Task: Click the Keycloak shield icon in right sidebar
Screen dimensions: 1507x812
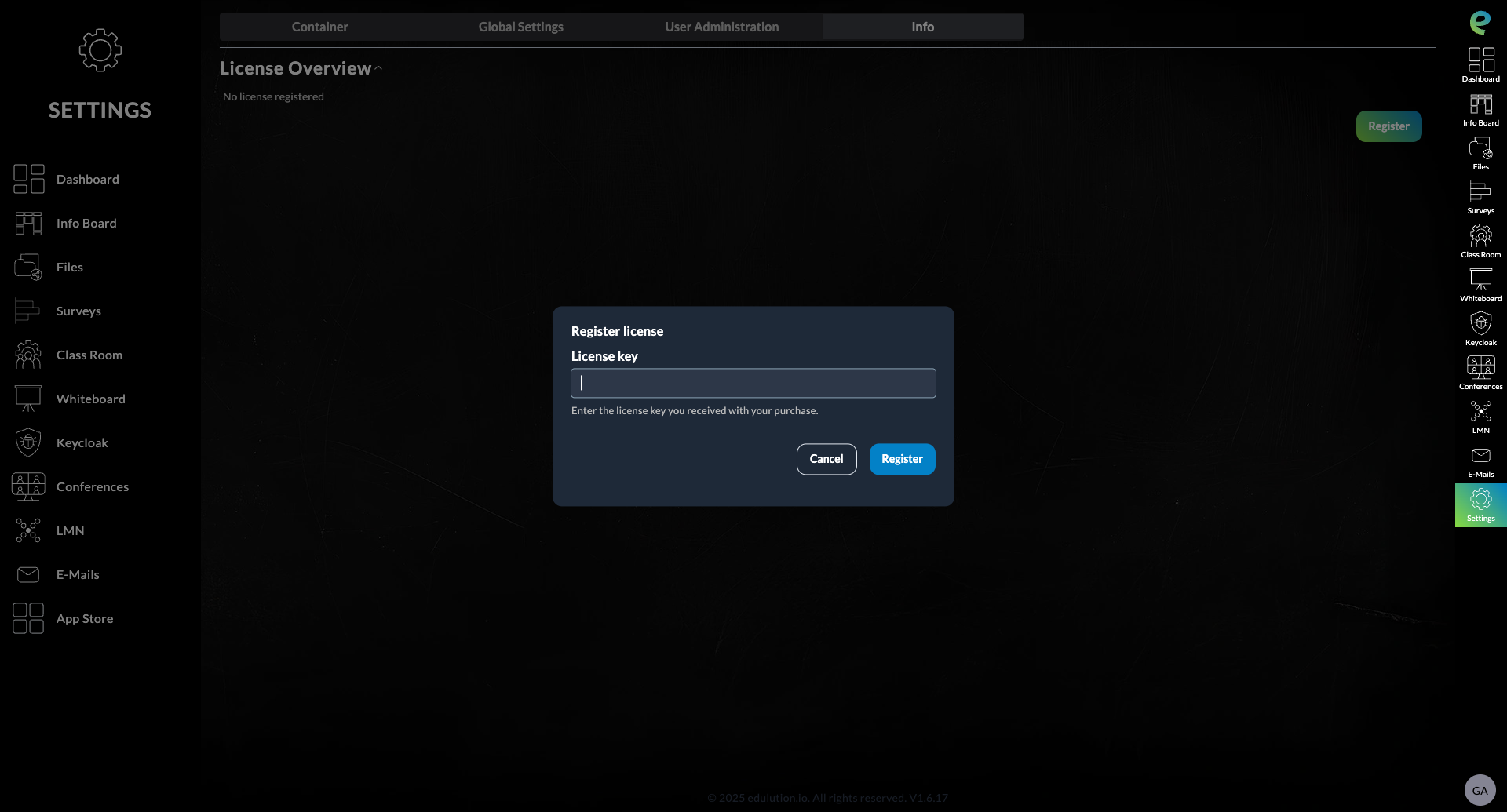Action: click(x=1480, y=324)
